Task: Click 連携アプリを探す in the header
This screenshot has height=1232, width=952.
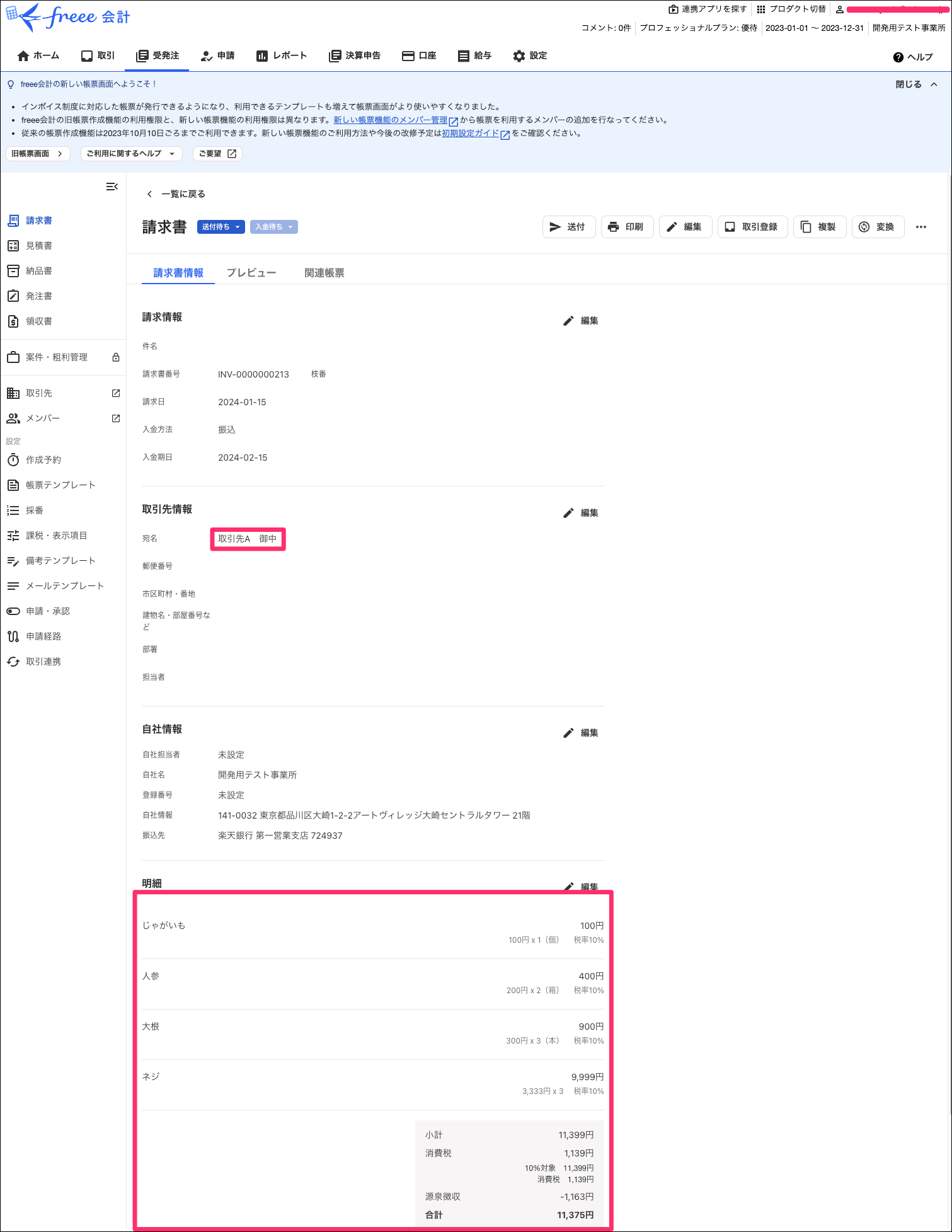Action: pyautogui.click(x=708, y=9)
